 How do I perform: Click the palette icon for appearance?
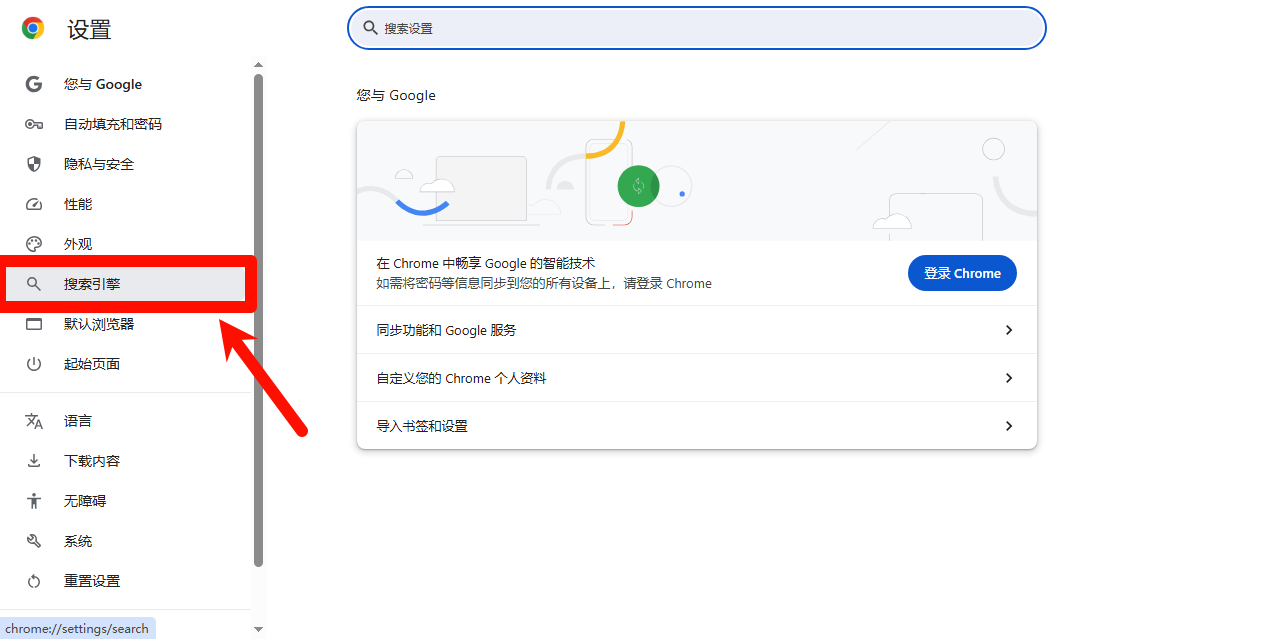coord(34,244)
